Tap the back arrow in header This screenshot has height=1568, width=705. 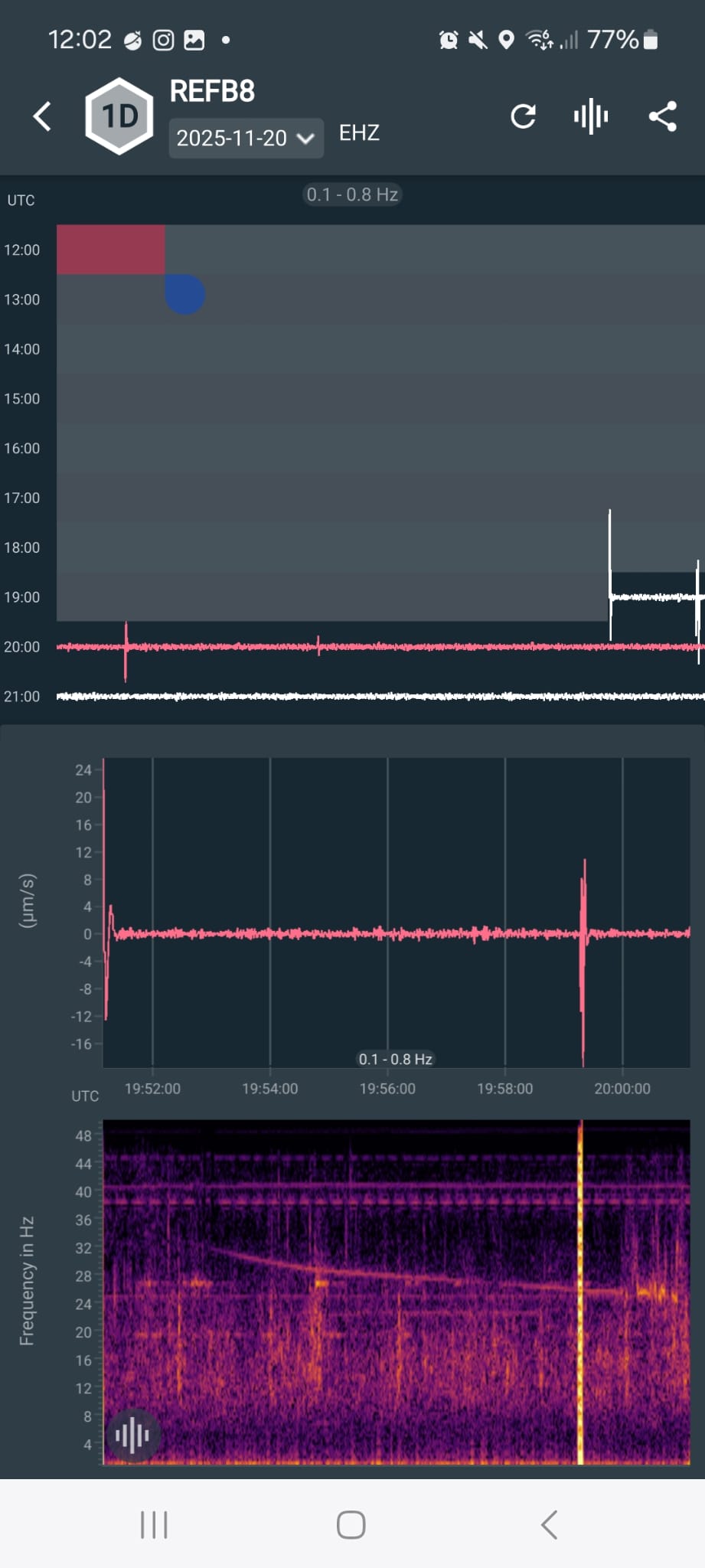pos(43,117)
